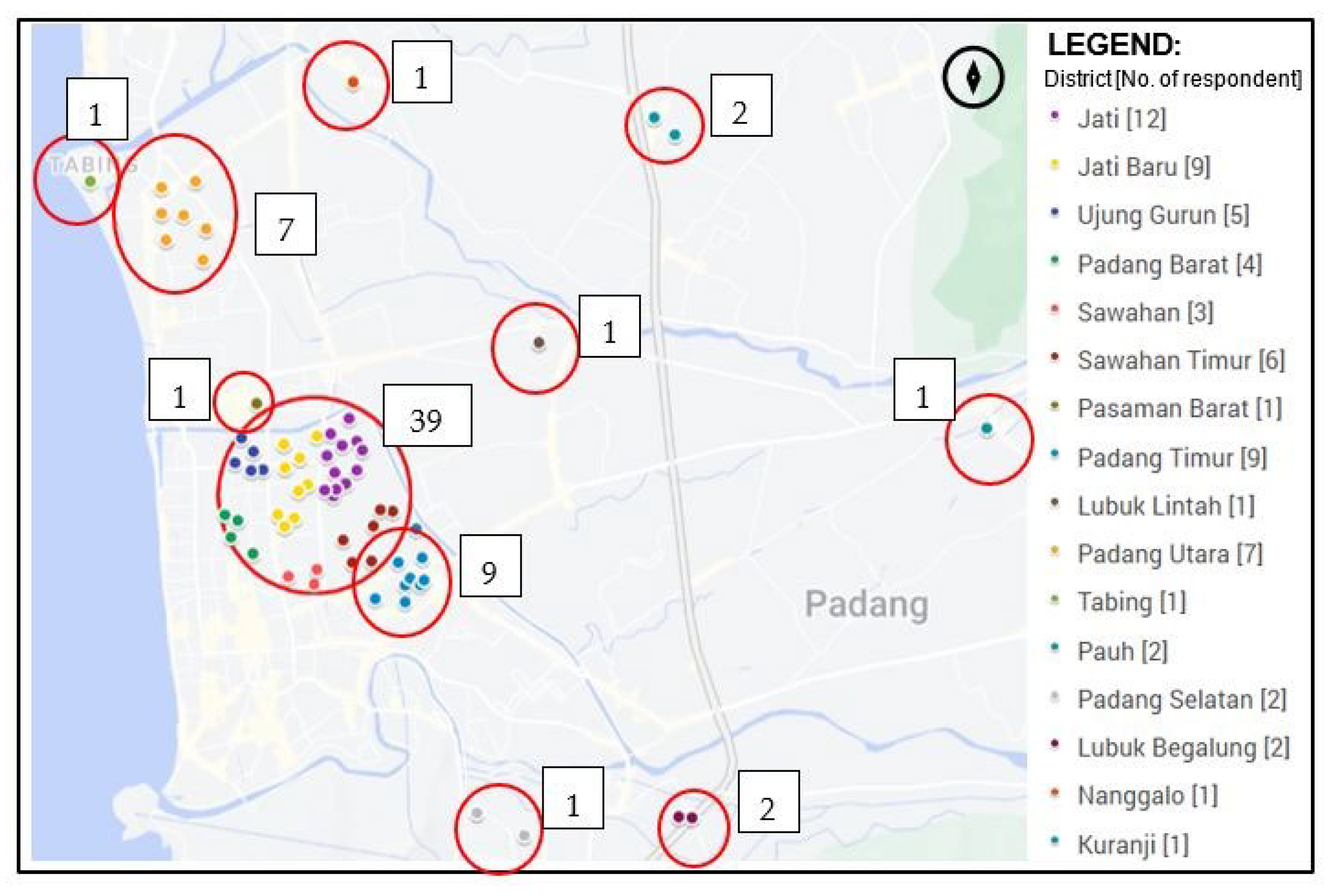Click the upper Pauh teal marker

[x=654, y=118]
